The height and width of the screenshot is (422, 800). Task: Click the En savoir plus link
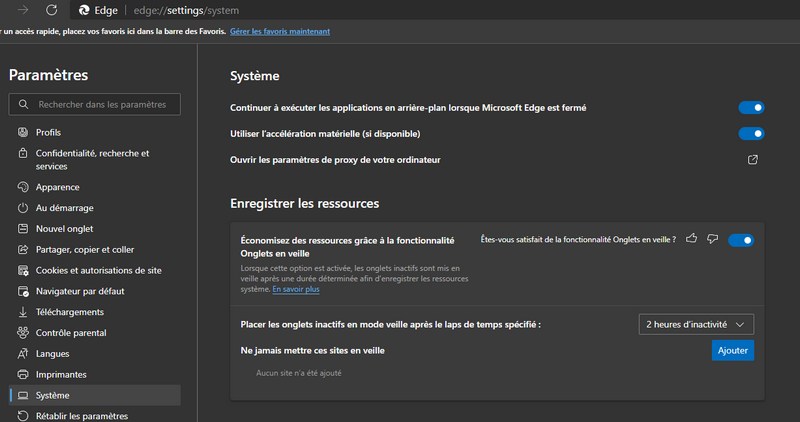pyautogui.click(x=296, y=289)
